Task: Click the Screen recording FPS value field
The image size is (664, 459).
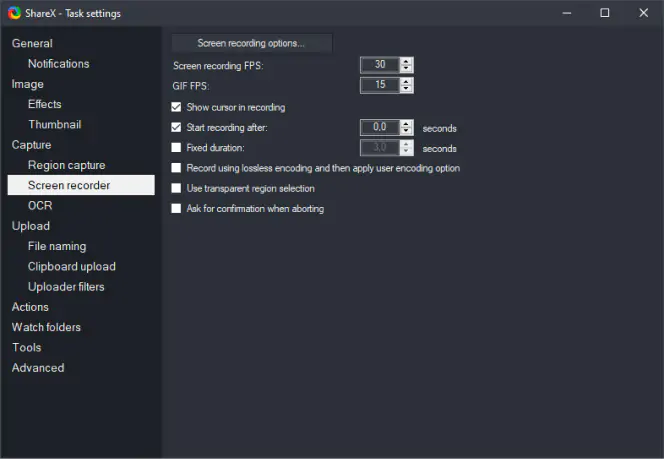Action: pos(380,65)
